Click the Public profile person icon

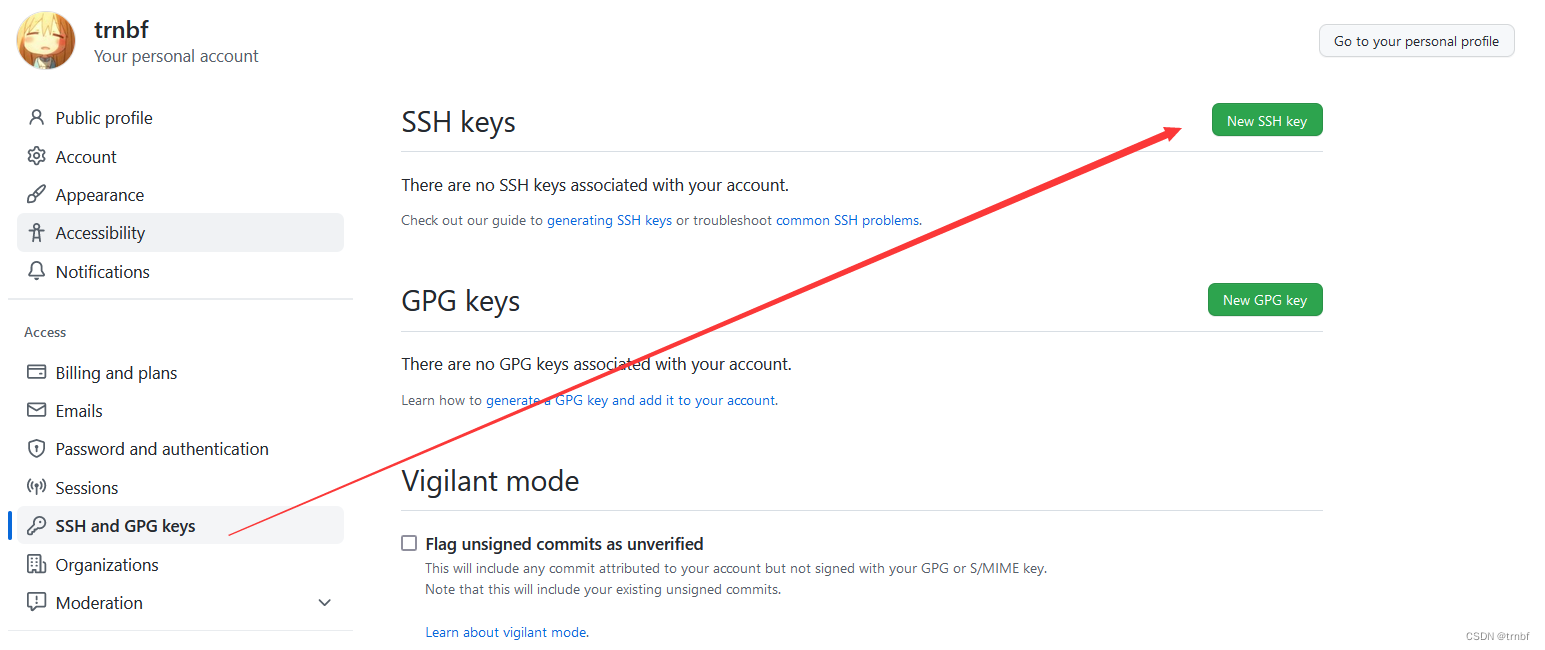coord(37,118)
